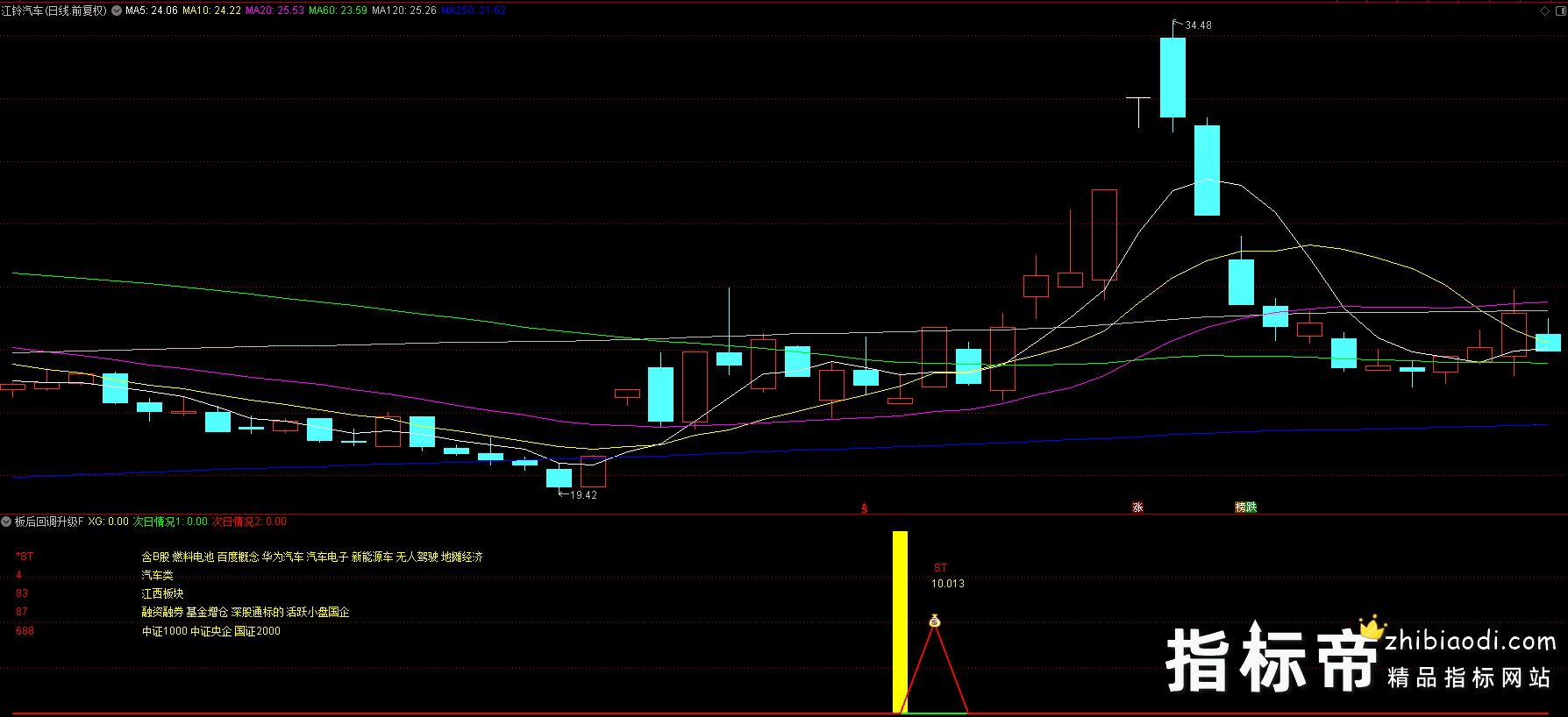1568x717 pixels.
Task: Click the tall yellow signal bar
Action: pos(900,622)
